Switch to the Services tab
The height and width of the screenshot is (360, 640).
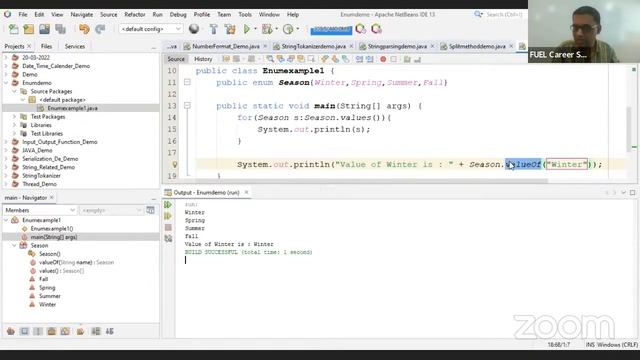pyautogui.click(x=75, y=47)
